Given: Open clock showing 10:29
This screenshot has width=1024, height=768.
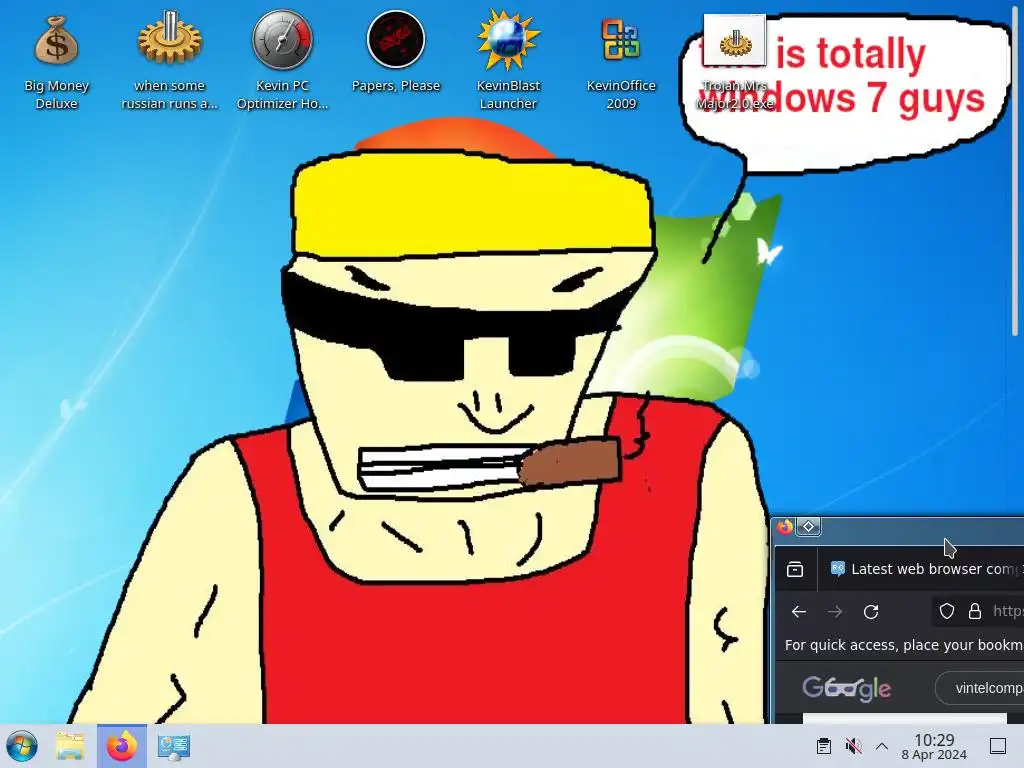Looking at the screenshot, I should tap(934, 746).
